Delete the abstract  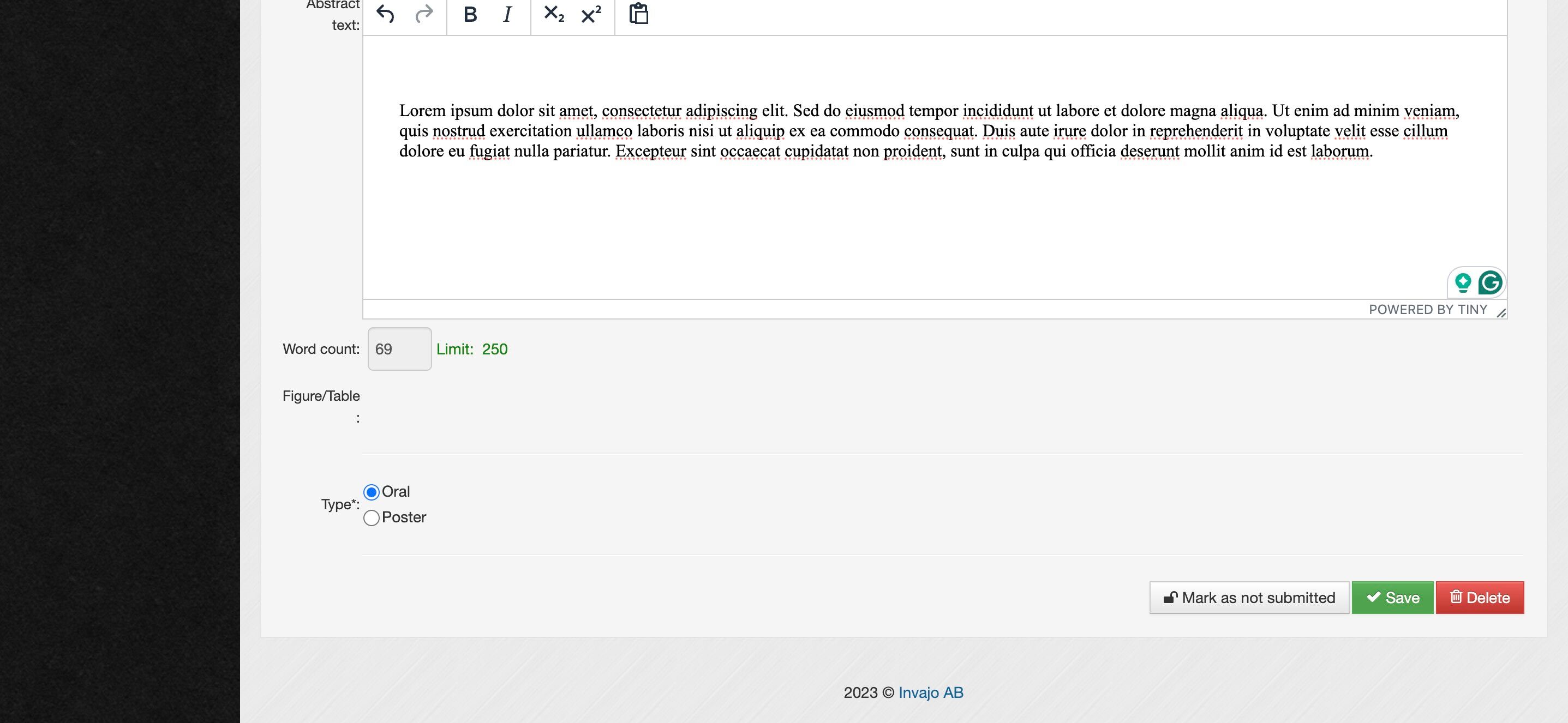click(x=1480, y=598)
